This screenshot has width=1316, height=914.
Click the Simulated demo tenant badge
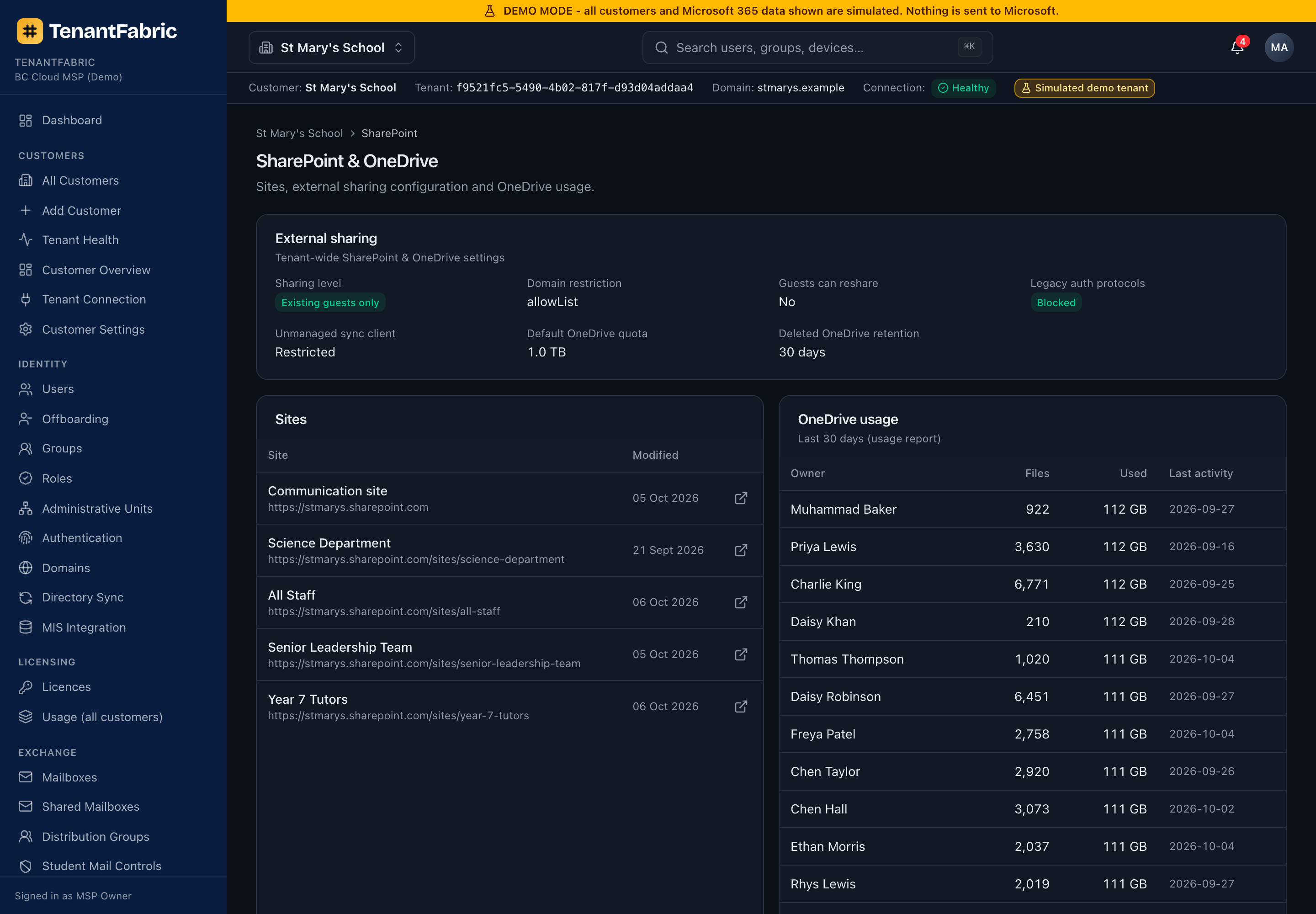point(1084,88)
